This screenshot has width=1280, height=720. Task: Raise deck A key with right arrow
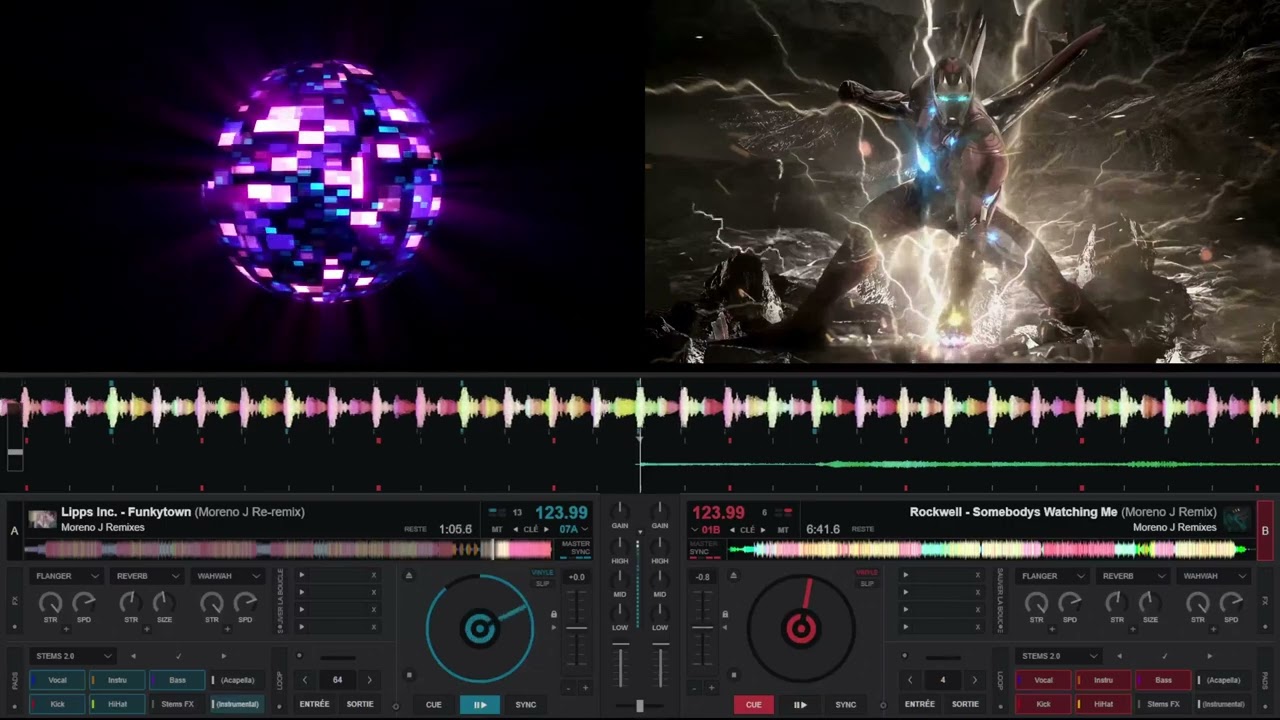pos(546,529)
